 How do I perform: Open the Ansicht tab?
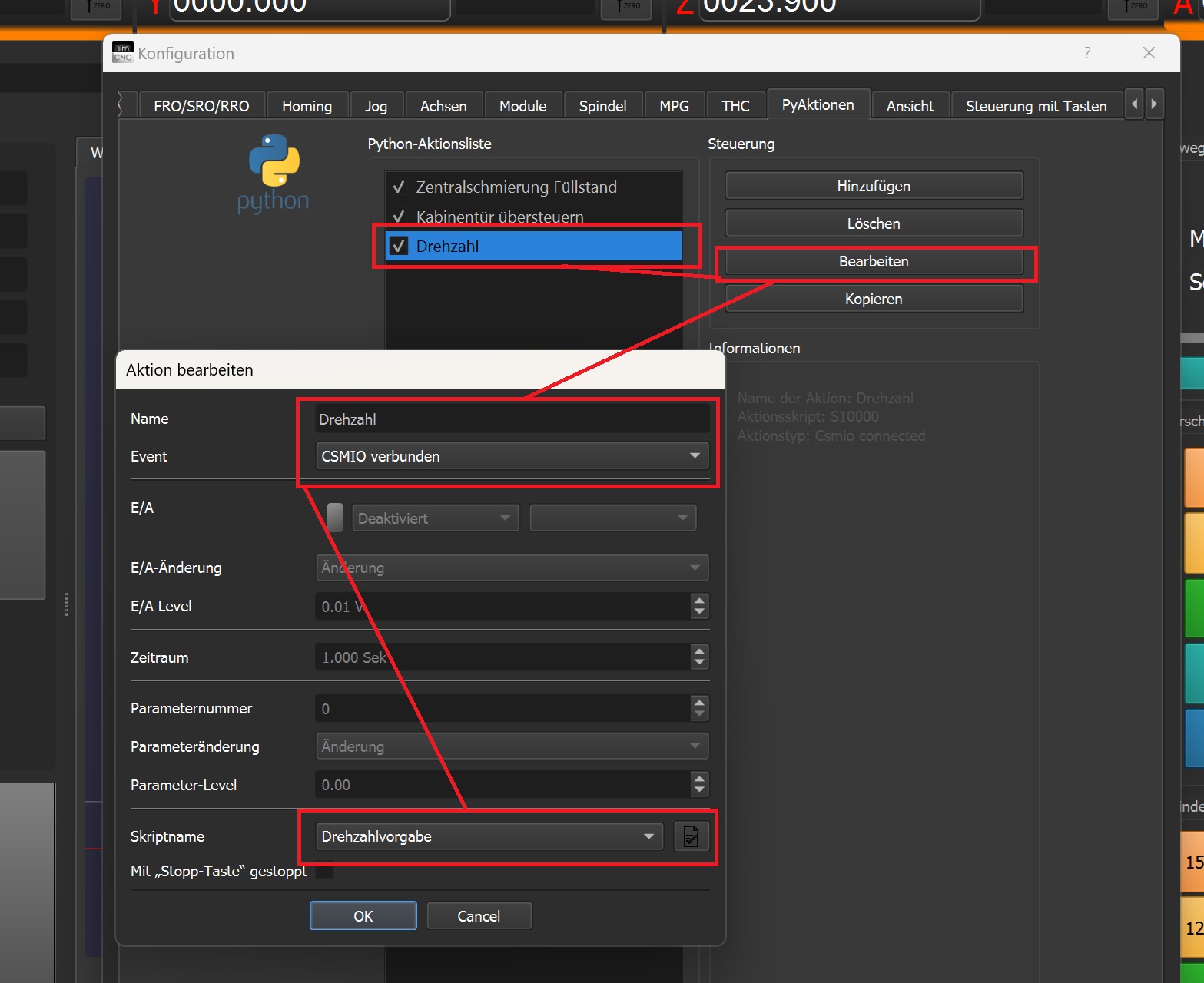tap(910, 106)
